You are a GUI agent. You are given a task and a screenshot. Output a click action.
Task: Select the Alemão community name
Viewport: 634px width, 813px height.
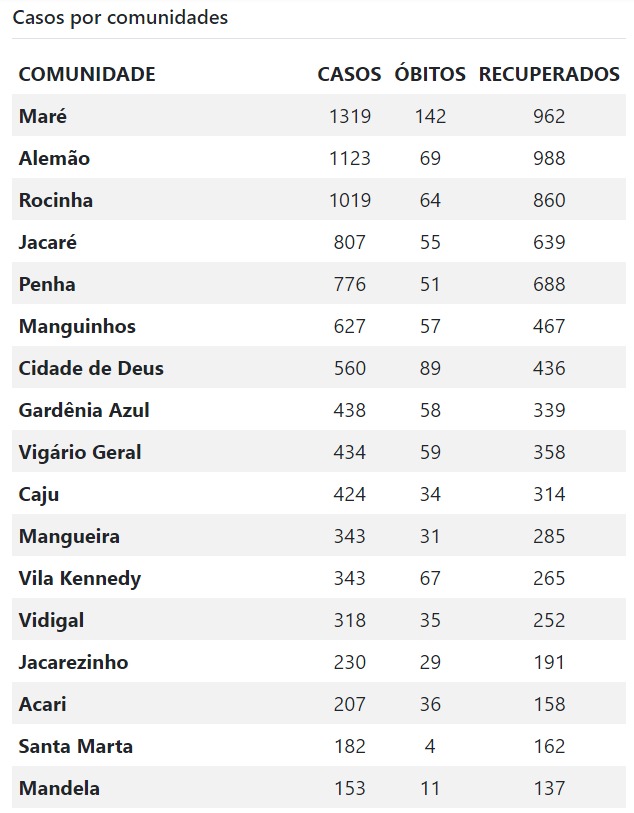click(x=54, y=158)
